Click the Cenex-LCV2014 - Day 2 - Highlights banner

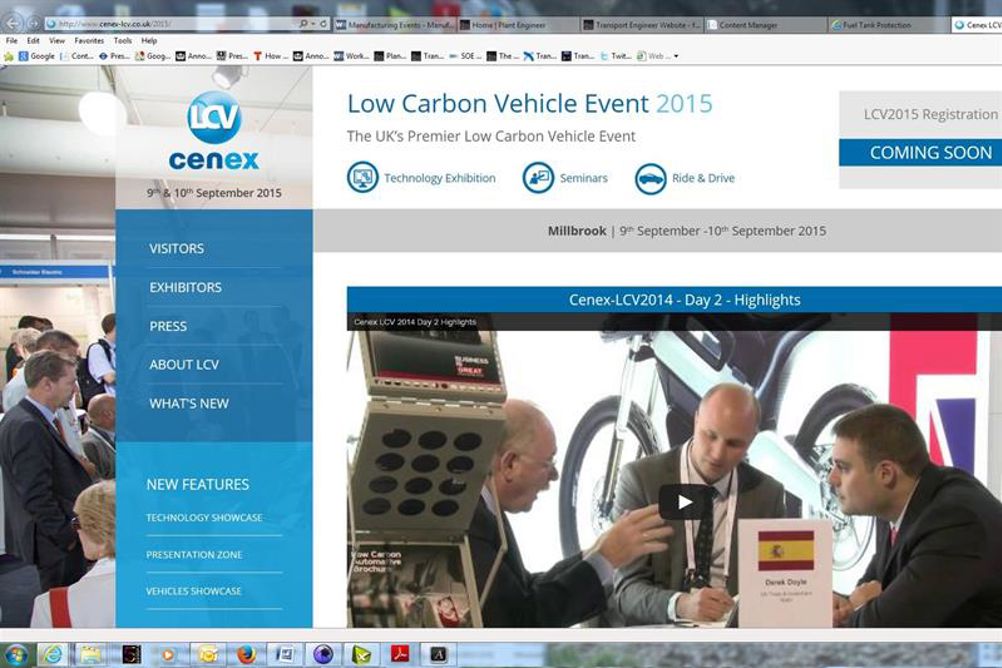coord(674,300)
